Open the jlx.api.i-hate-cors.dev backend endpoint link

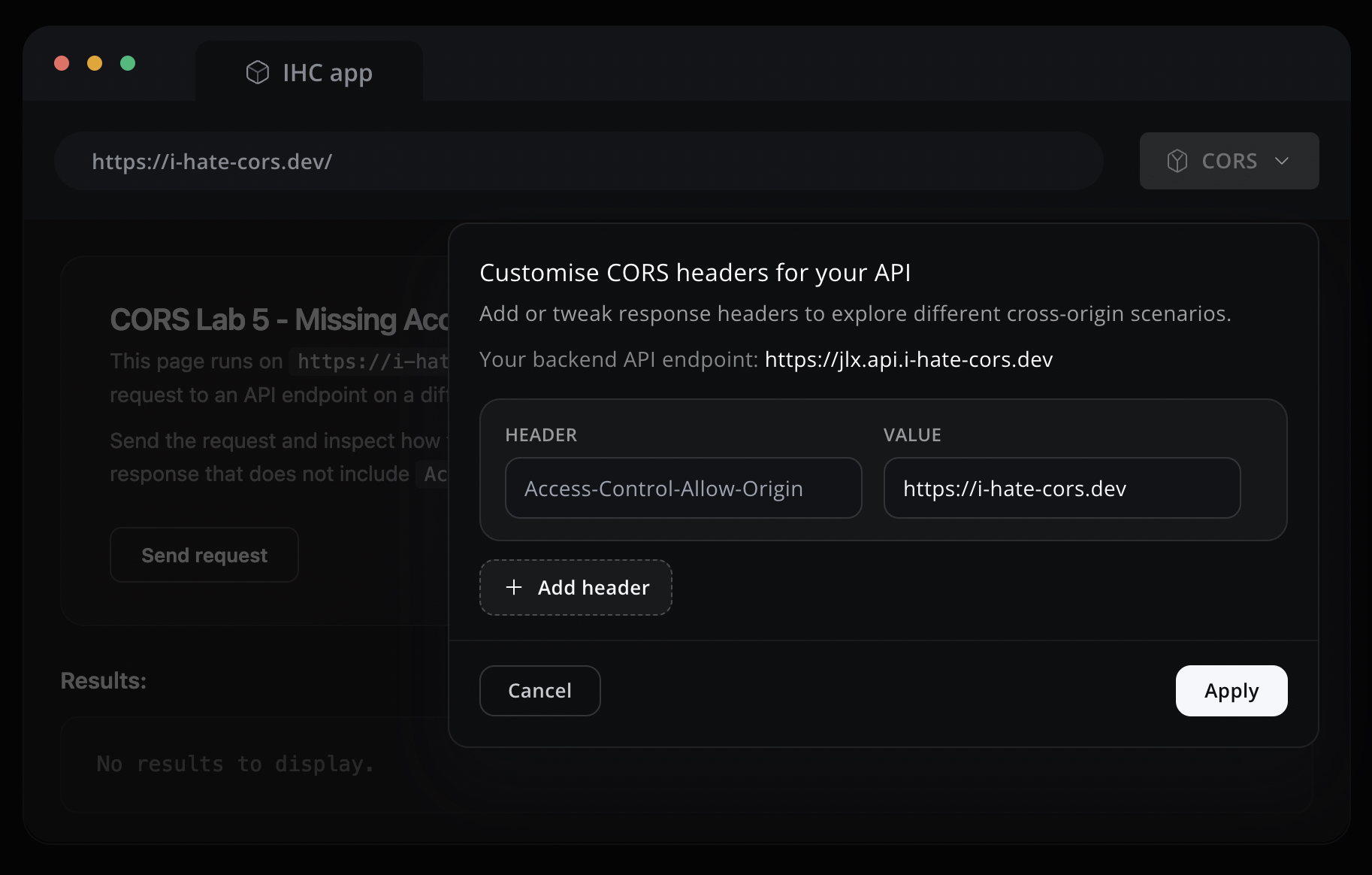pos(908,359)
